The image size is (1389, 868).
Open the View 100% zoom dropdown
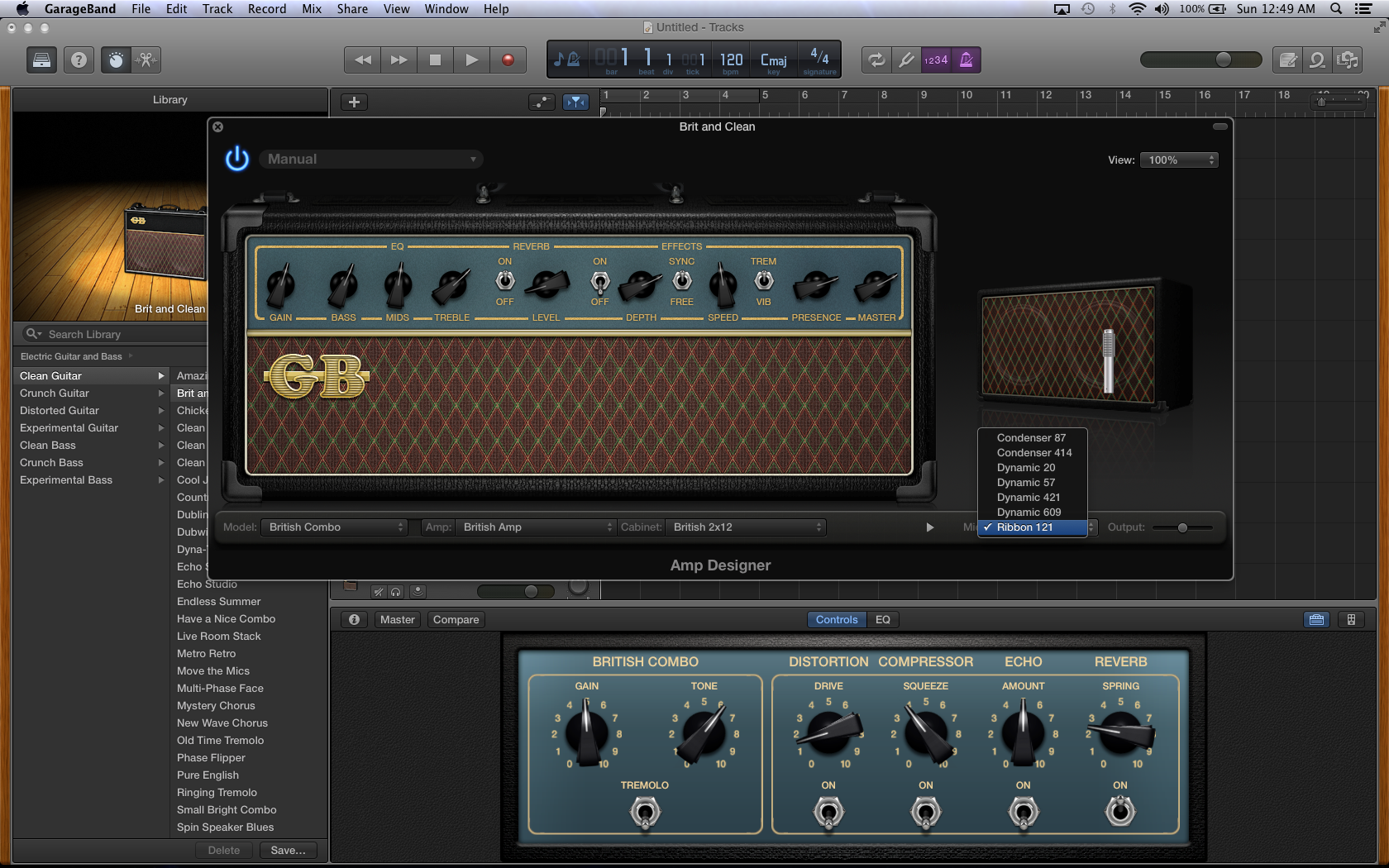1178,160
